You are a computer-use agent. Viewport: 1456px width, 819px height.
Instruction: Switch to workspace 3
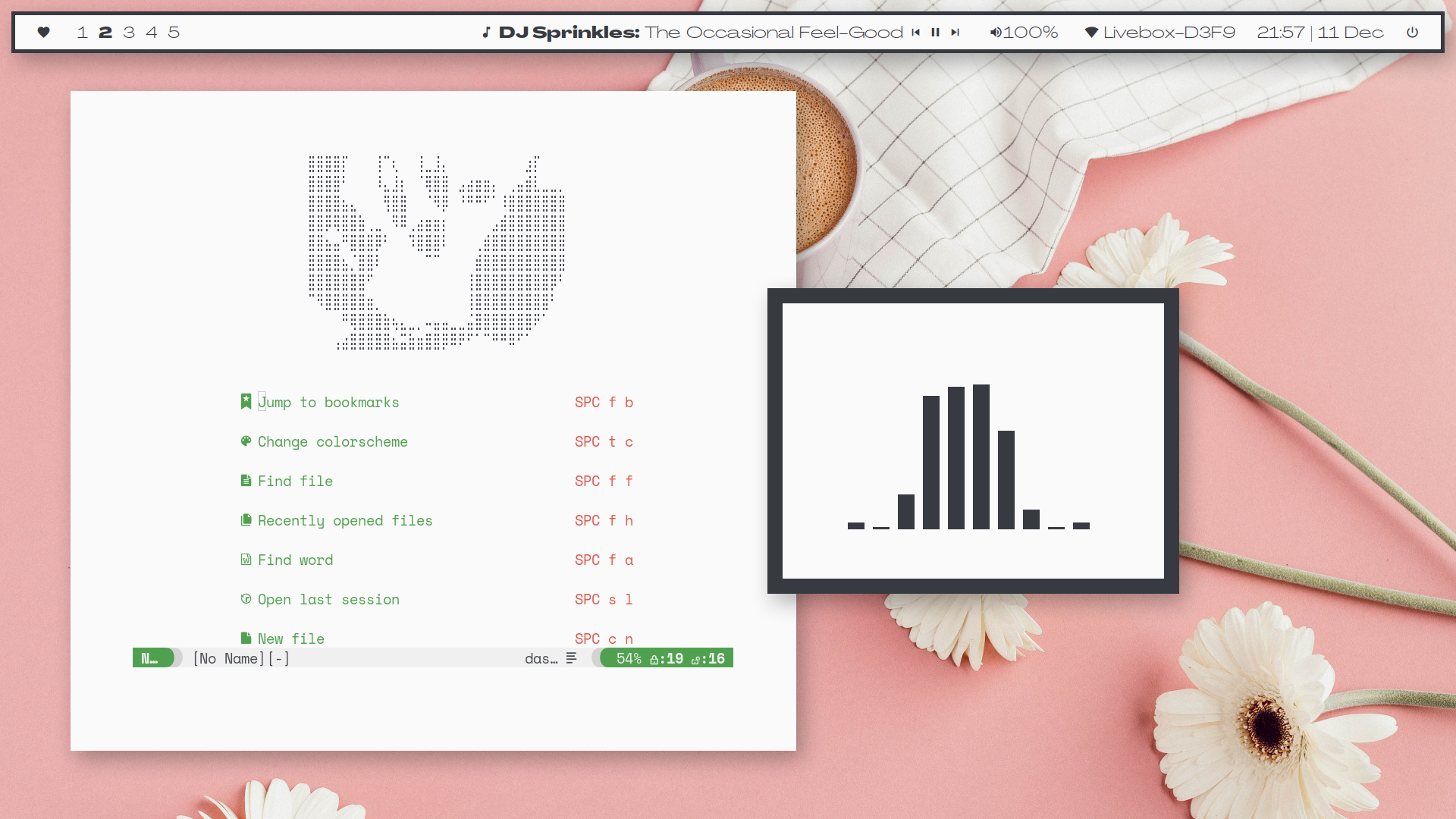tap(129, 32)
